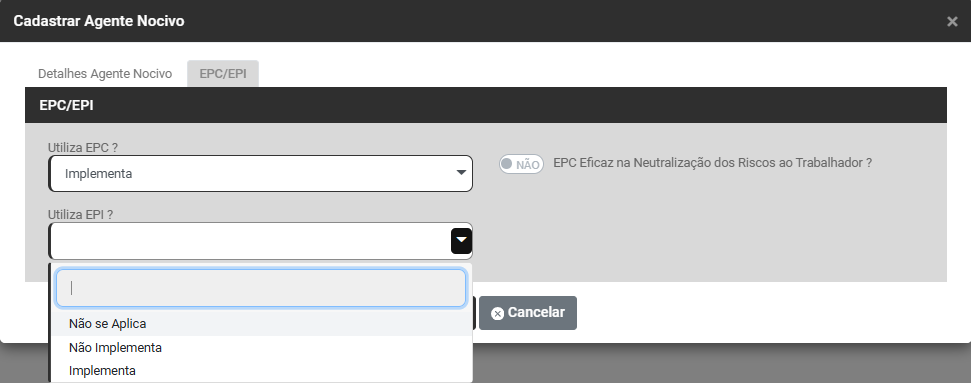Click the dark EPC/EPI section header bar

coord(486,105)
